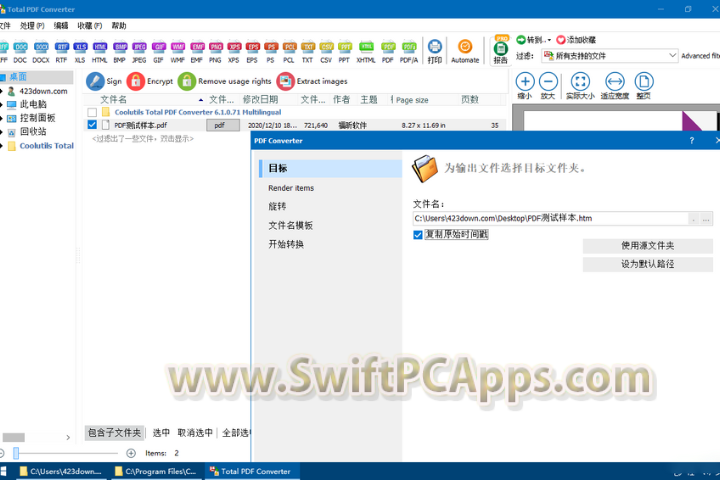Screen dimensions: 720x480
Task: Click 使用源文件夹 button
Action: (x=647, y=246)
